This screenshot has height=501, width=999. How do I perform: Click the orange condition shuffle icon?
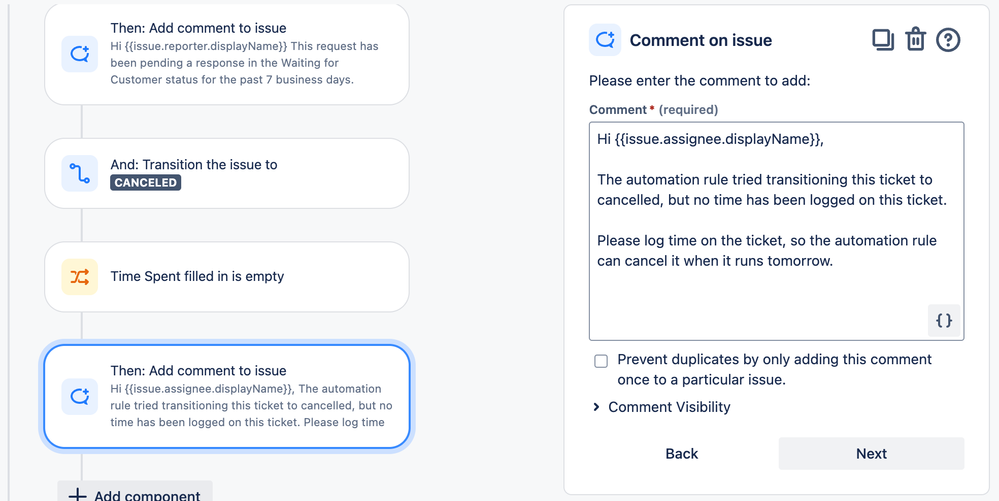pyautogui.click(x=80, y=277)
